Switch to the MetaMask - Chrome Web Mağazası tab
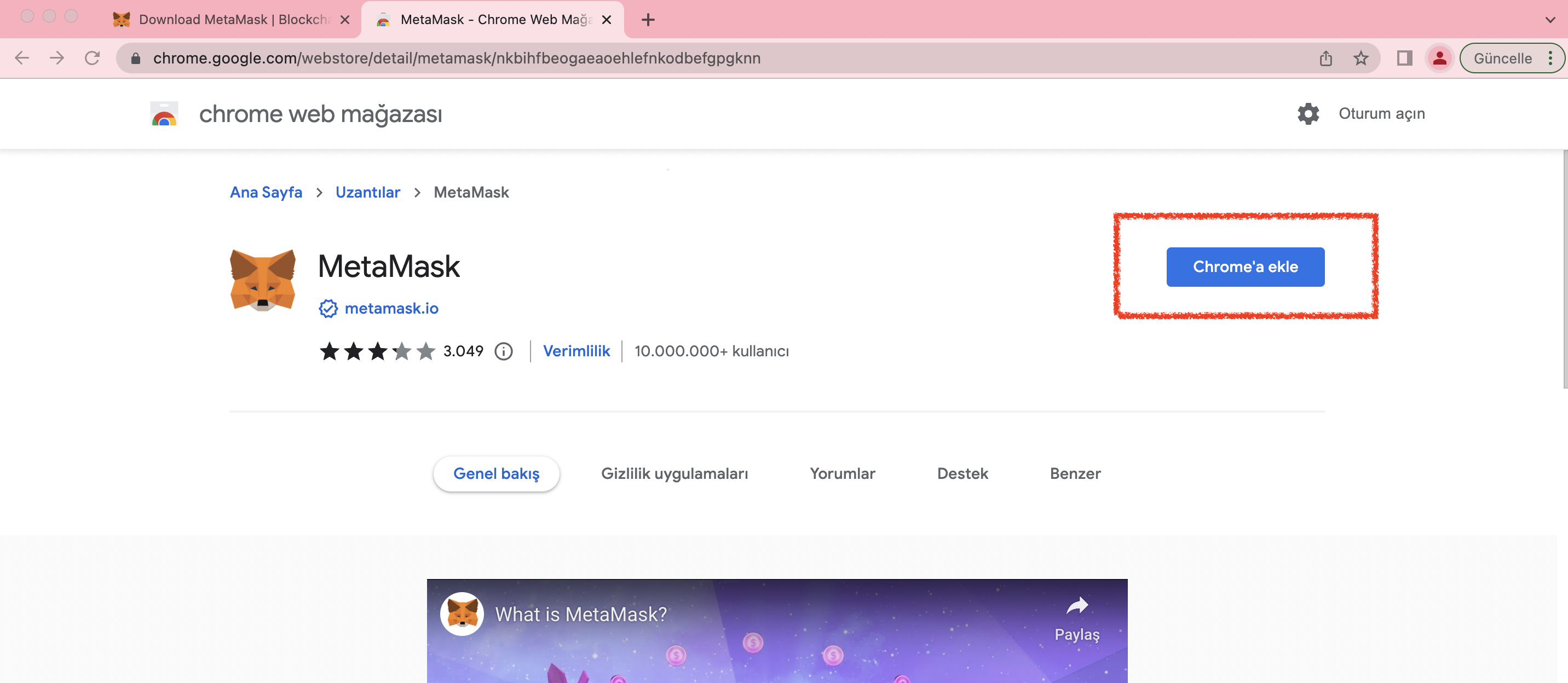Screen dimensions: 1568x683 click(493, 20)
